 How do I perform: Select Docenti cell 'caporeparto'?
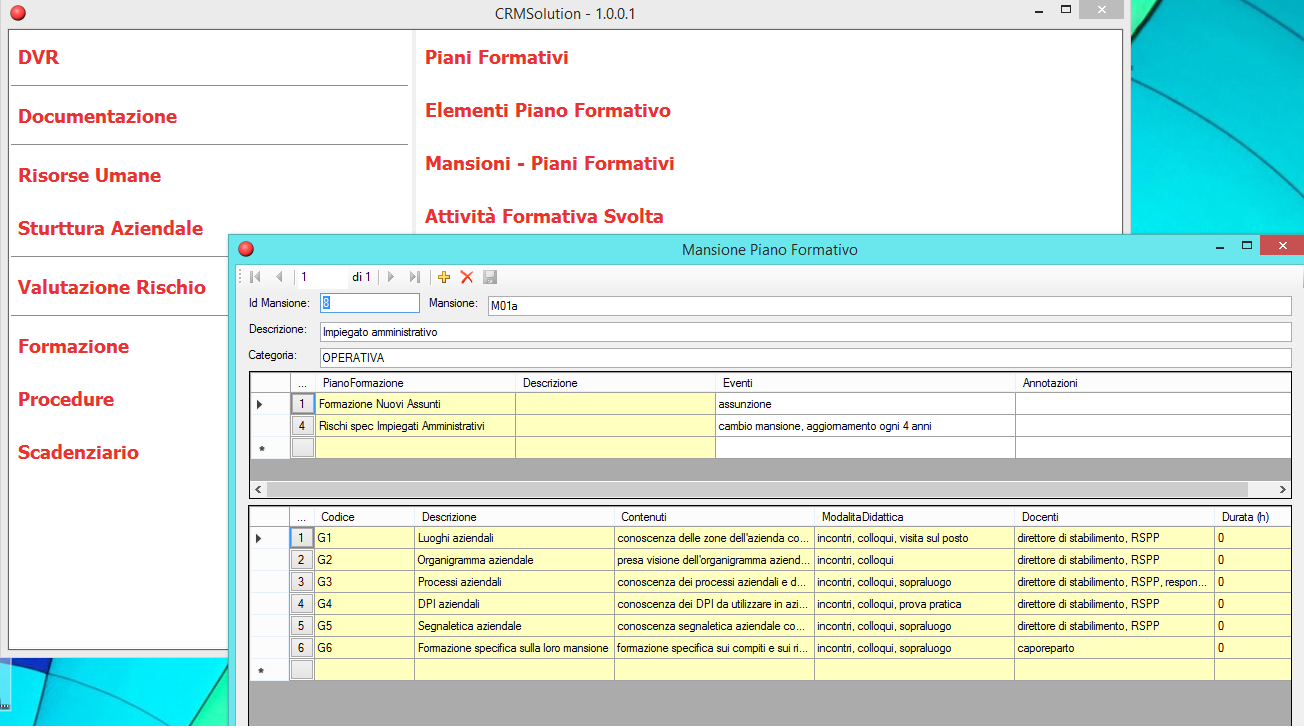pyautogui.click(x=1114, y=648)
